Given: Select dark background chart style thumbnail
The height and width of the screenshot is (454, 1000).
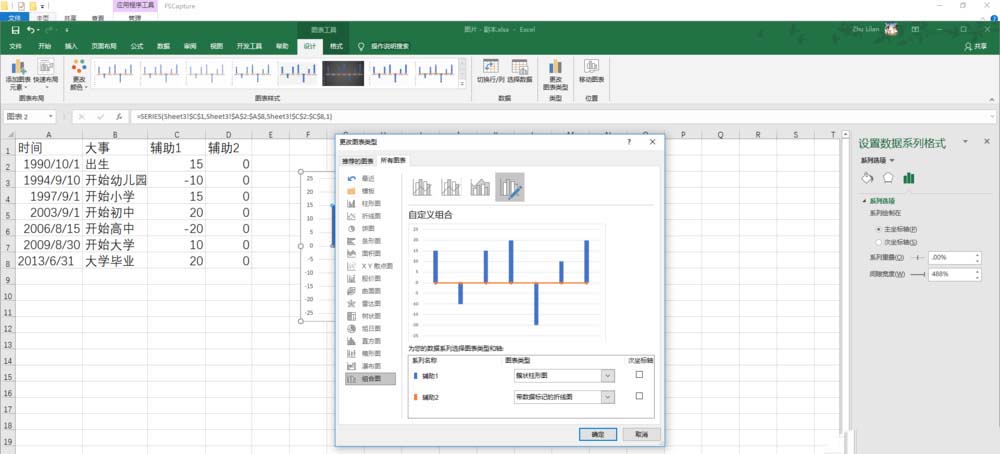Looking at the screenshot, I should pyautogui.click(x=343, y=73).
